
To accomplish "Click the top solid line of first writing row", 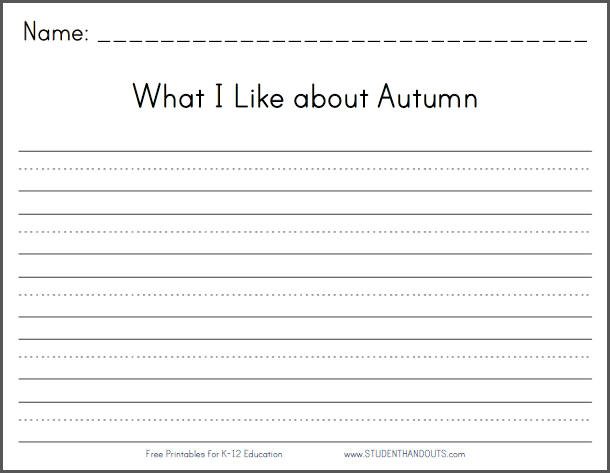I will 305,151.
